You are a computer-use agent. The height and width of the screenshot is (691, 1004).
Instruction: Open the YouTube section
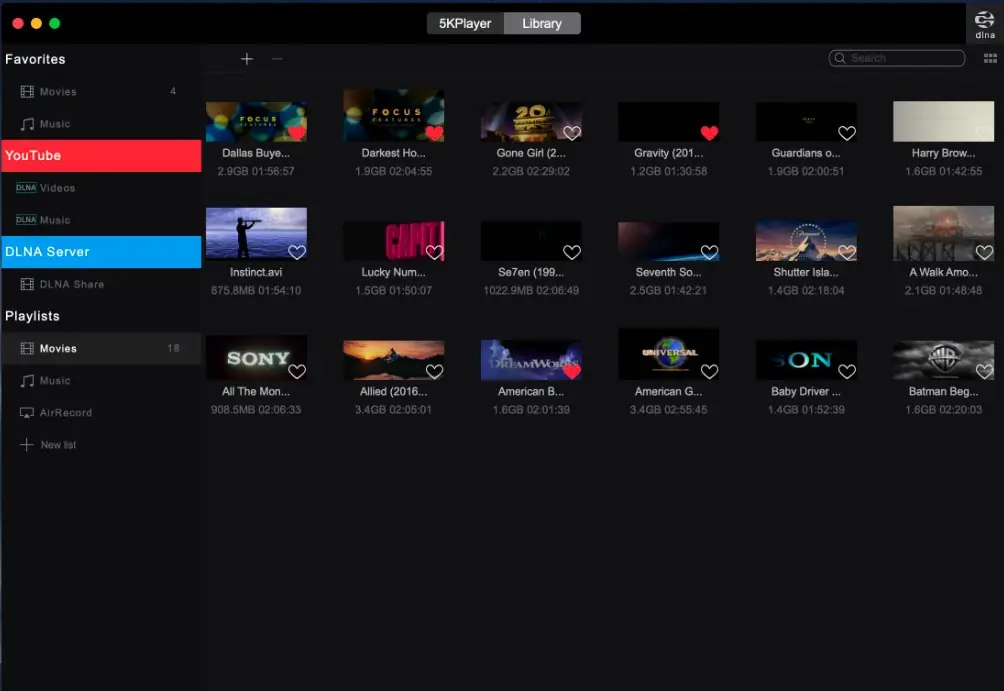point(101,156)
